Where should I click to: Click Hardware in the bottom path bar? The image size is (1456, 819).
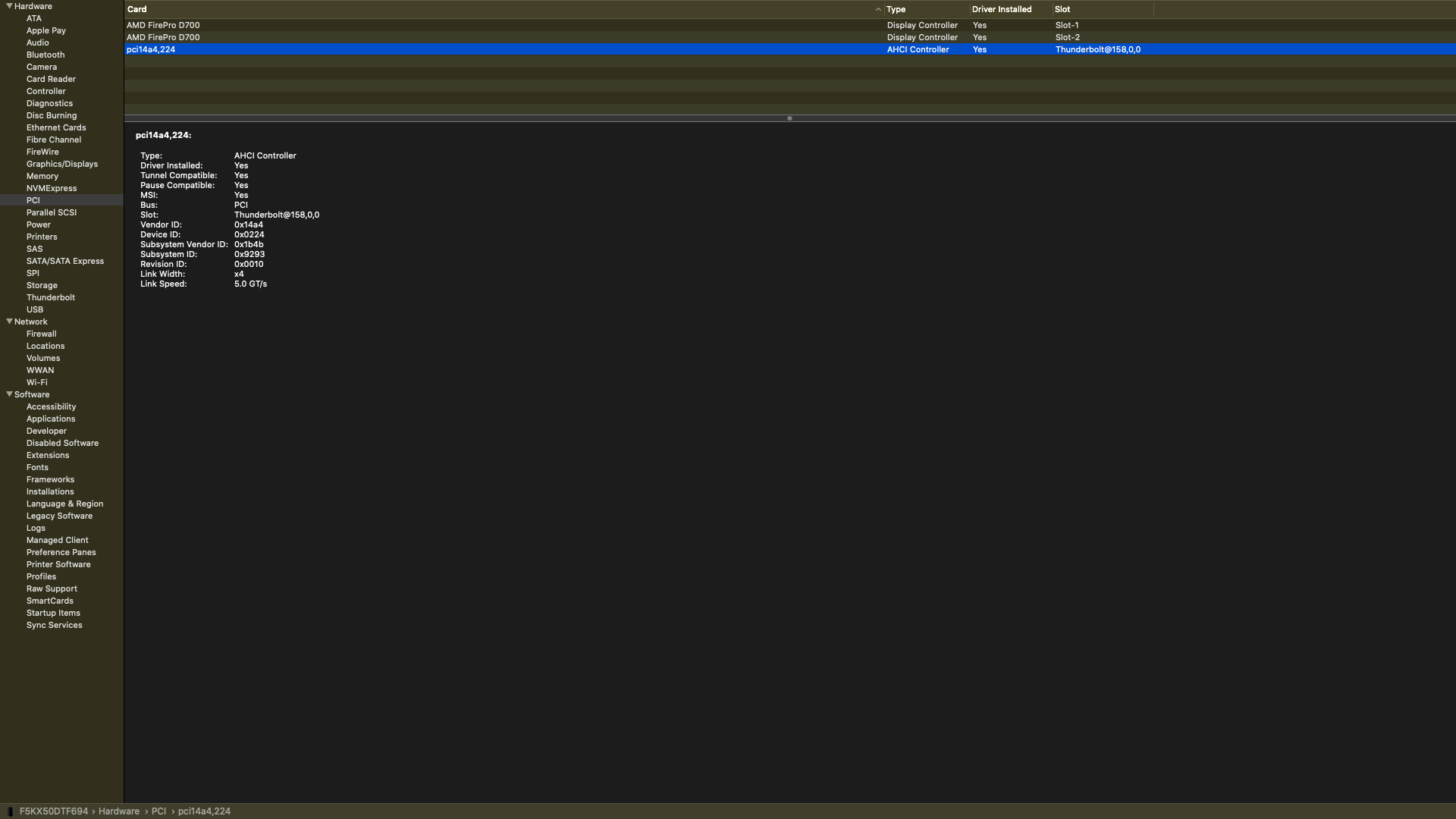point(118,811)
